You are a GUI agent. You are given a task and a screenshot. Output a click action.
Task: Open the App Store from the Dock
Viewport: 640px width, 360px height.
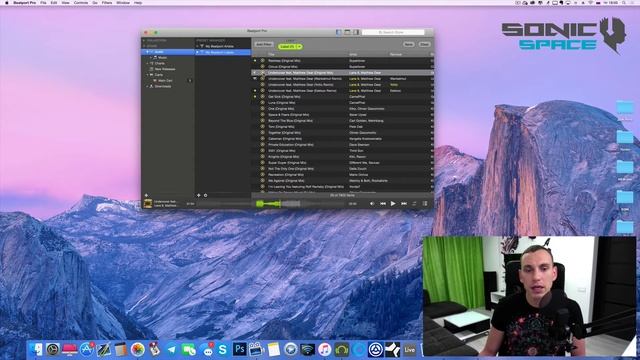pos(87,349)
